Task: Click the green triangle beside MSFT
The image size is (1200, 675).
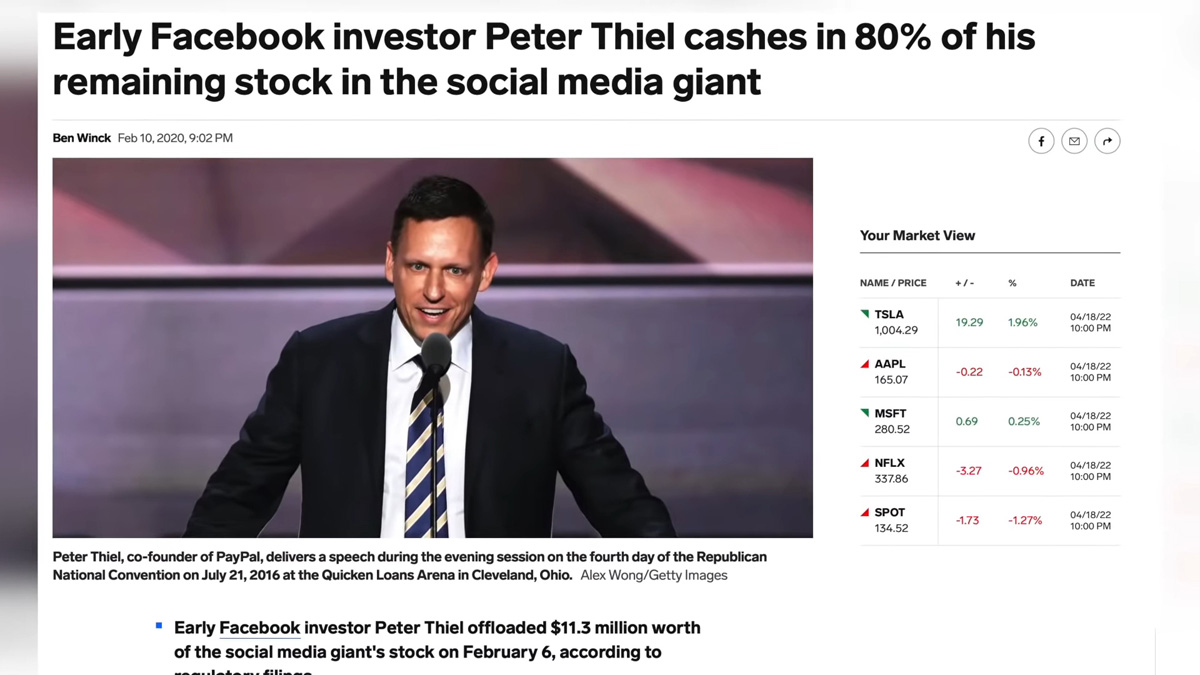Action: point(865,413)
